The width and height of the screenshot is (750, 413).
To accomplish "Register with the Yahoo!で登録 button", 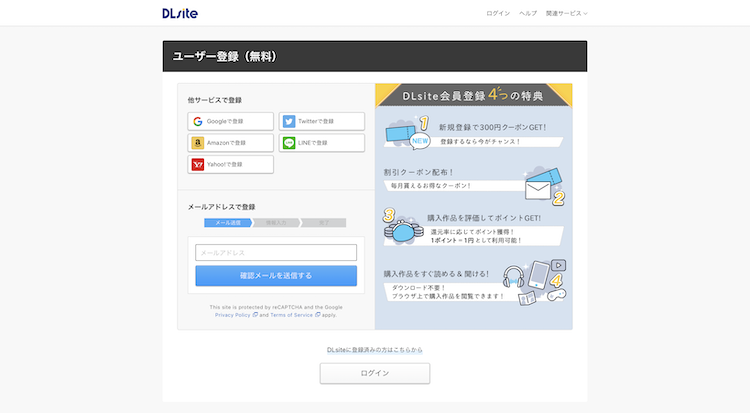I will (x=231, y=164).
